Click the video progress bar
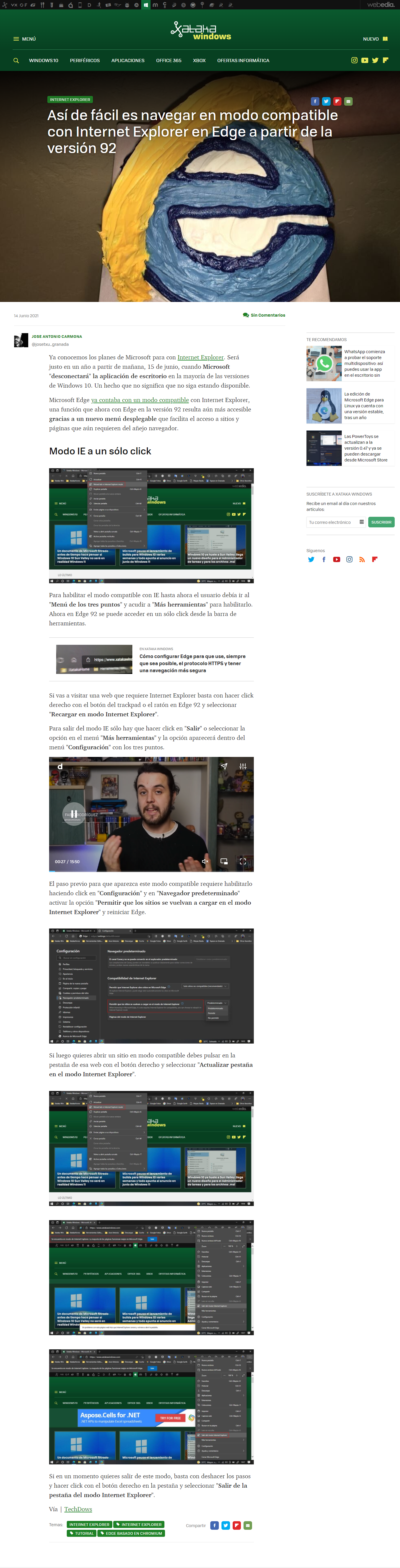 [151, 871]
